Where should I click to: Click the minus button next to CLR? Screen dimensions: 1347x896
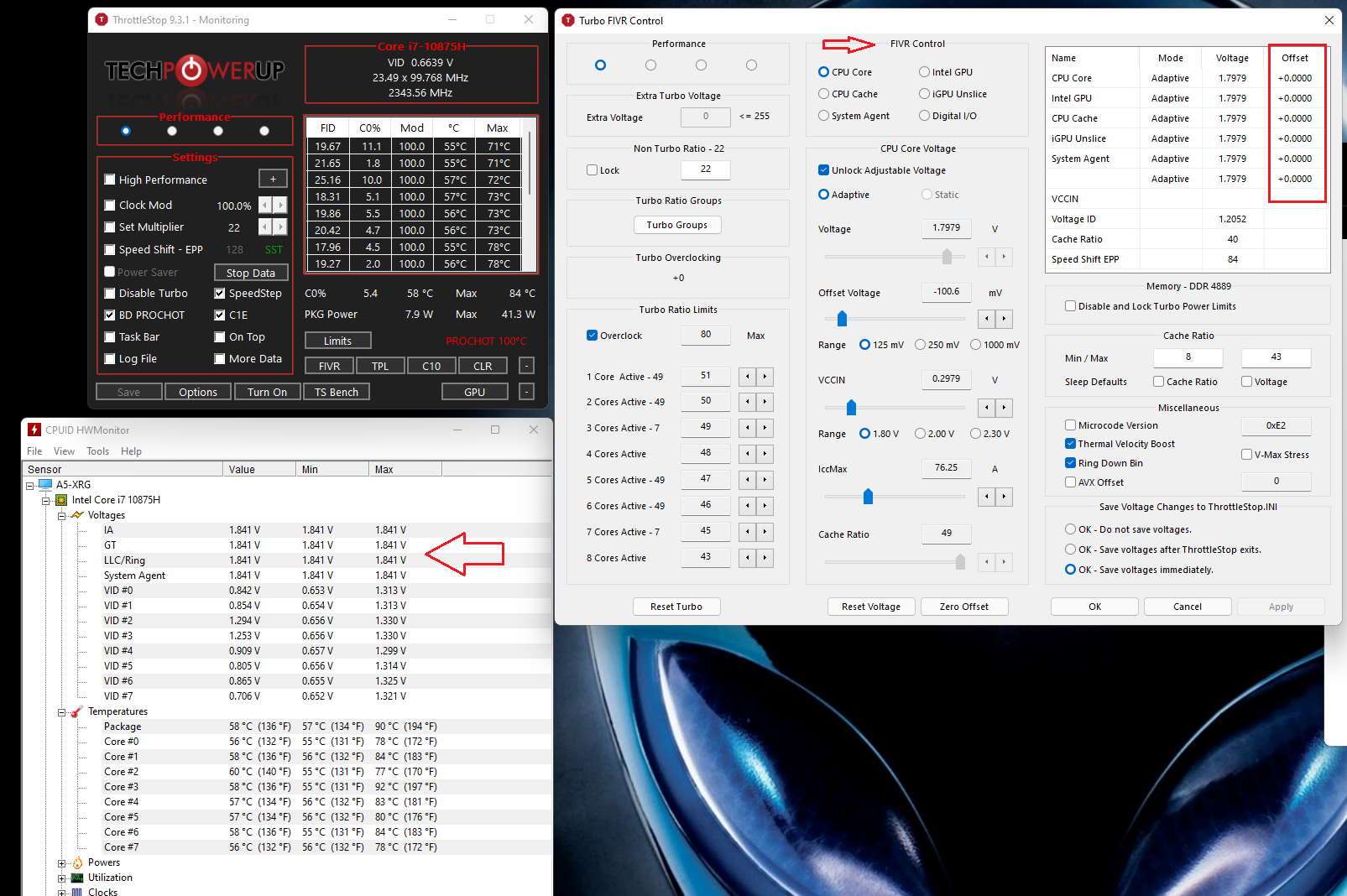click(526, 366)
